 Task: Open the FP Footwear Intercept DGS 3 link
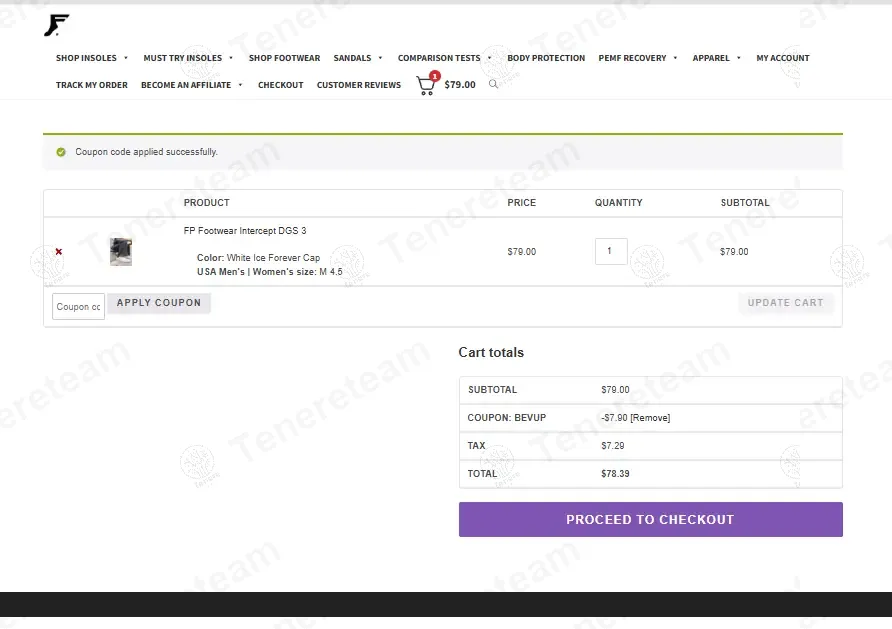pos(245,230)
